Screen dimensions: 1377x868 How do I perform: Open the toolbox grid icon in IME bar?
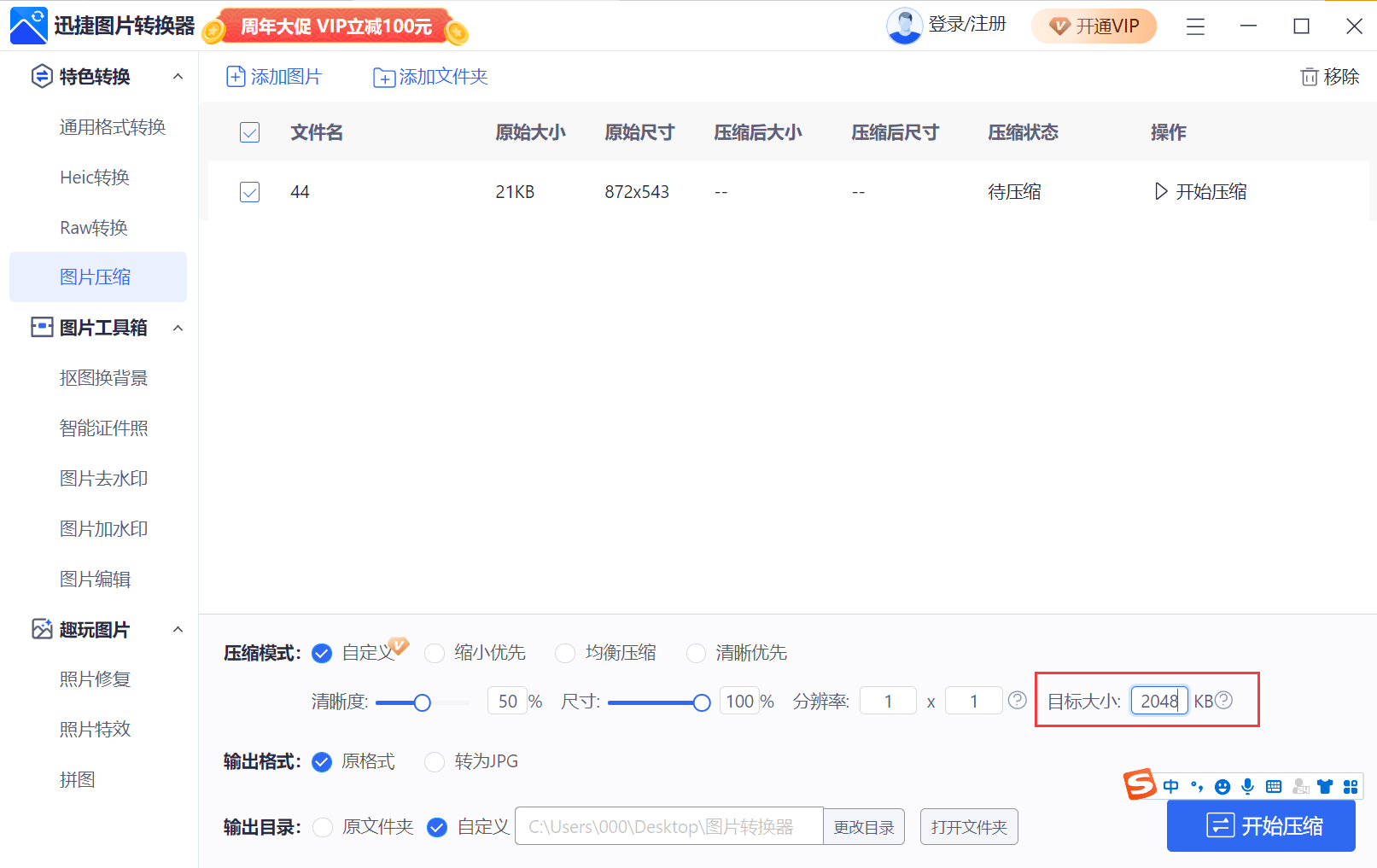(x=1351, y=786)
